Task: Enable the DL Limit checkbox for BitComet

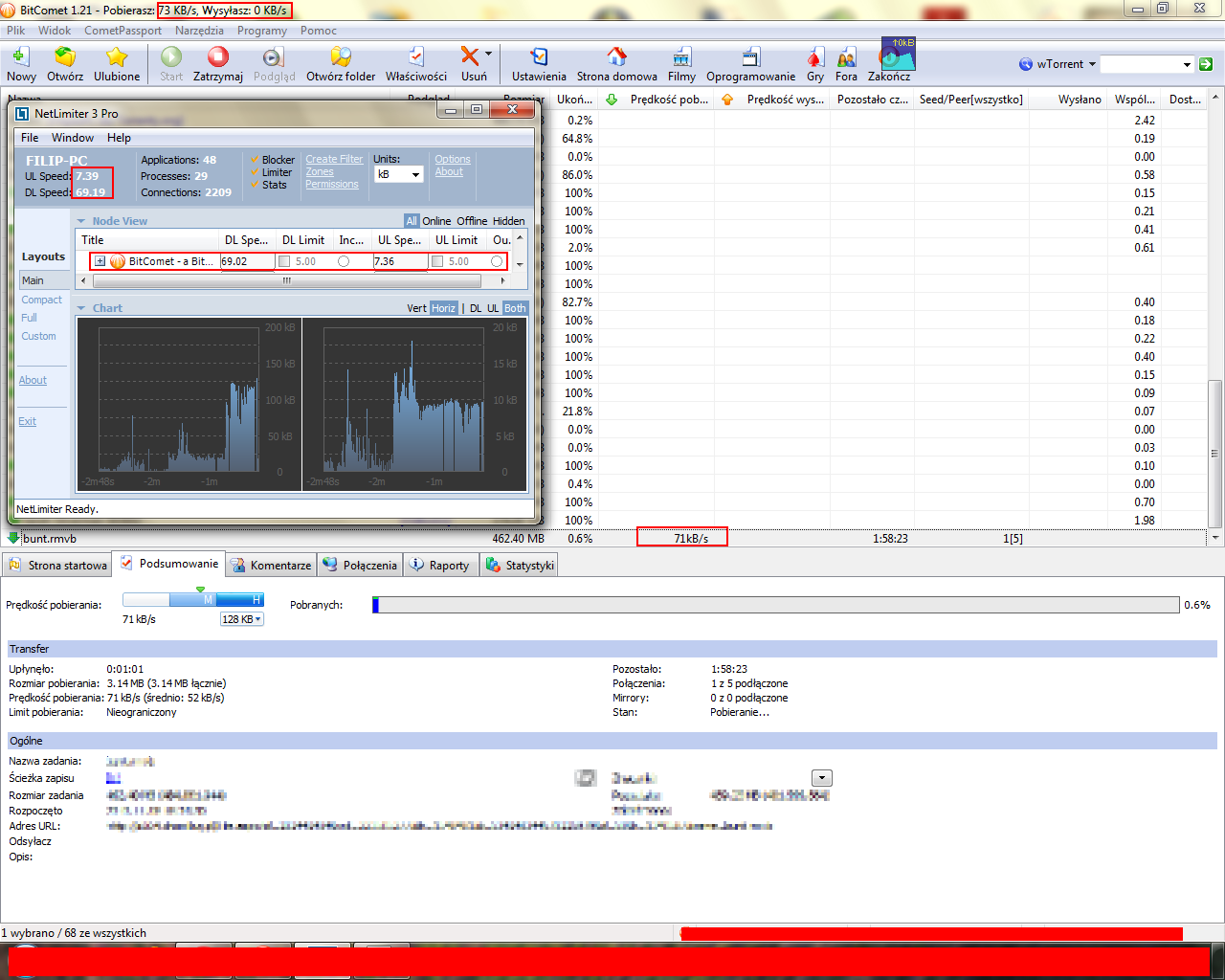Action: (x=284, y=261)
